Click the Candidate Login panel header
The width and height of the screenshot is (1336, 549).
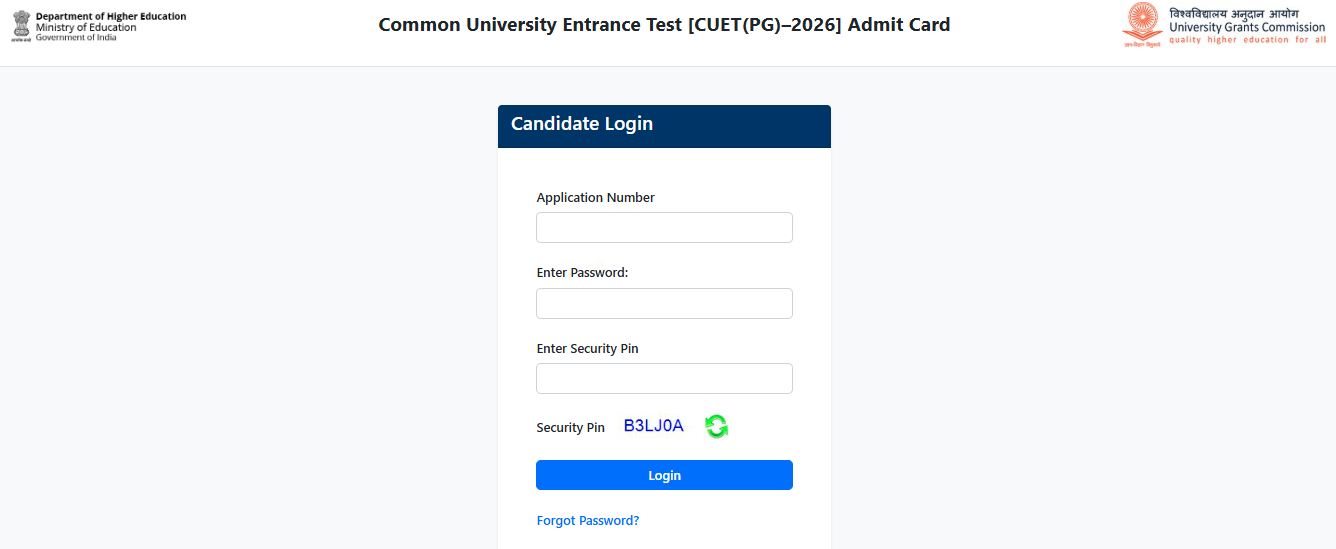[x=664, y=125]
